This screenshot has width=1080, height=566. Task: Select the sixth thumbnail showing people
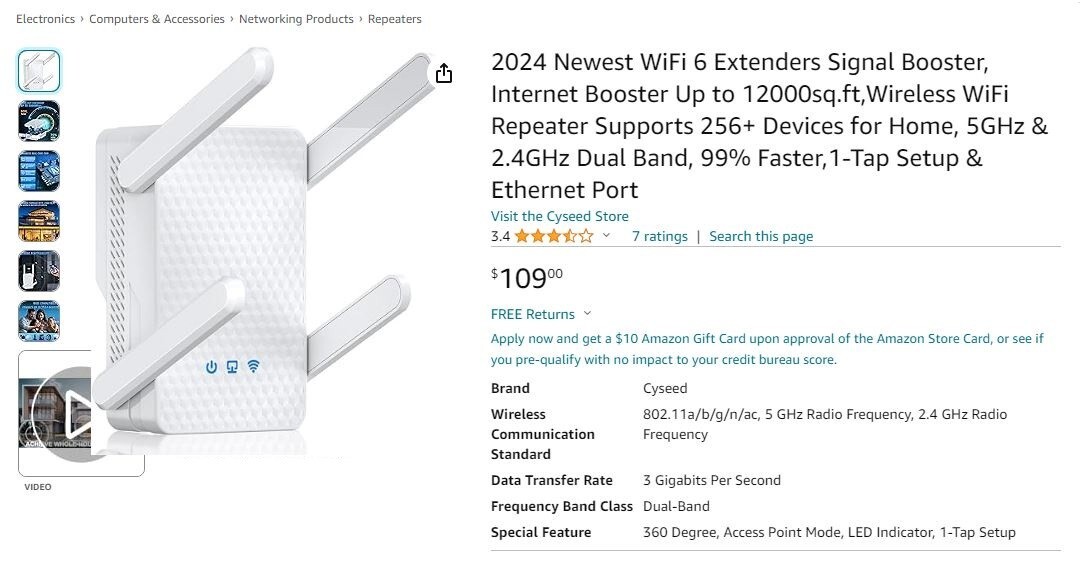pyautogui.click(x=39, y=321)
